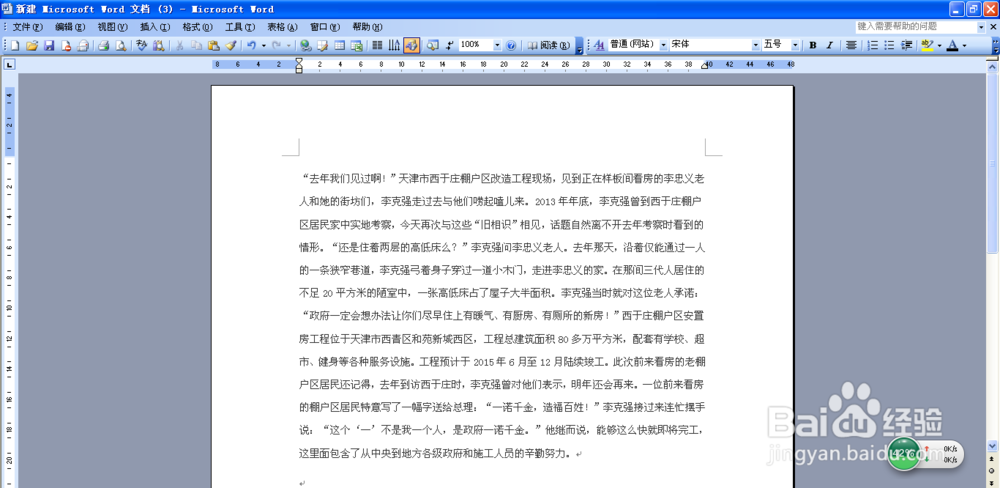Viewport: 1000px width, 488px height.
Task: Open the style dropdown 普通 (网站)
Action: point(663,45)
